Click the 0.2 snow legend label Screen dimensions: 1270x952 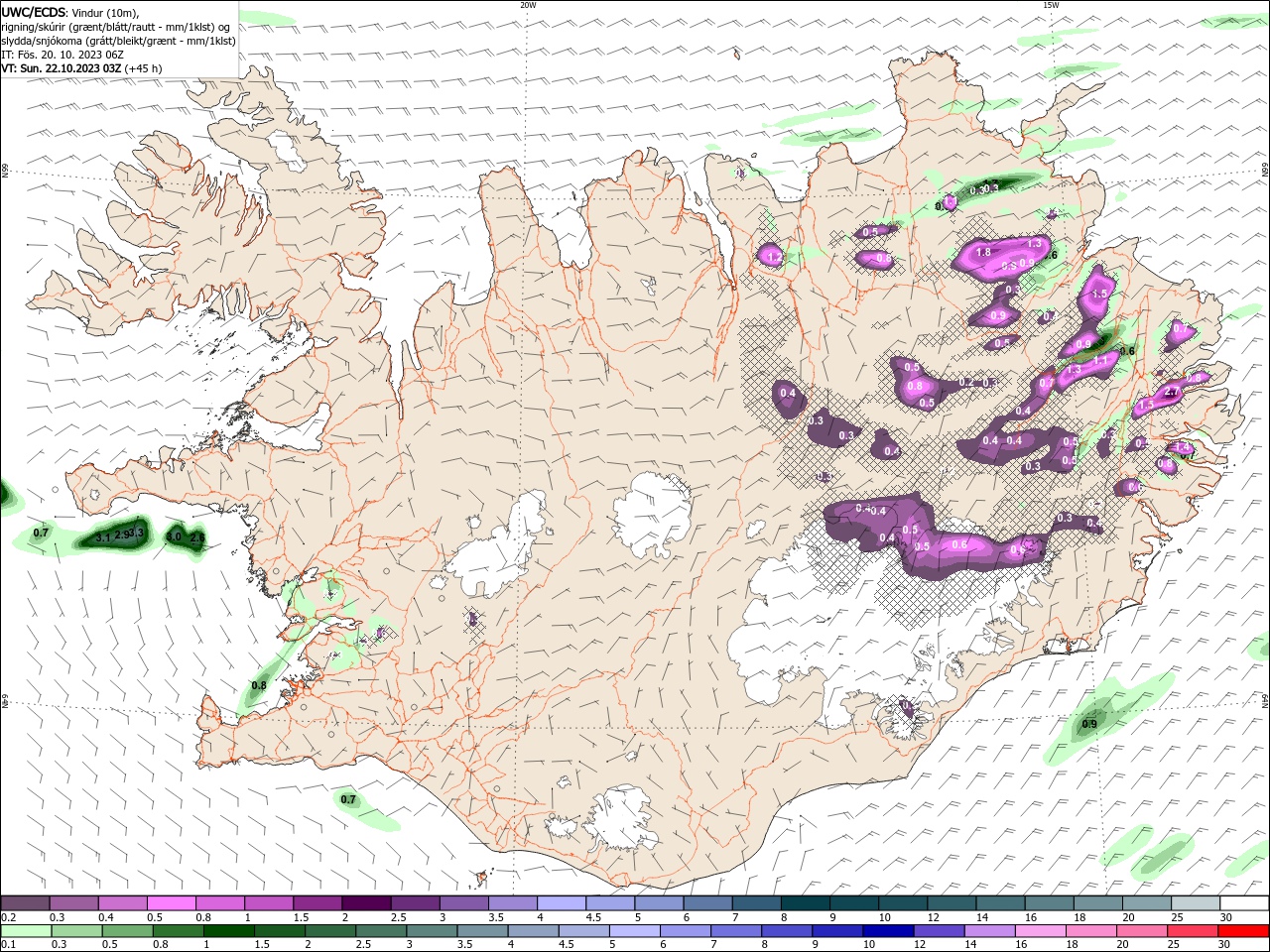click(x=9, y=917)
